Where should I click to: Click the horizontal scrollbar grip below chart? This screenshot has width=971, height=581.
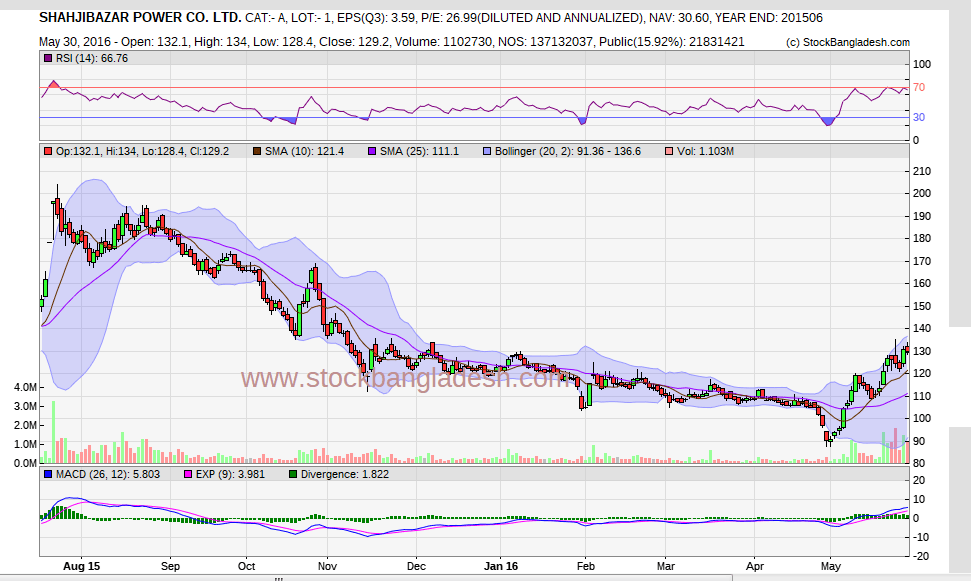pyautogui.click(x=279, y=578)
